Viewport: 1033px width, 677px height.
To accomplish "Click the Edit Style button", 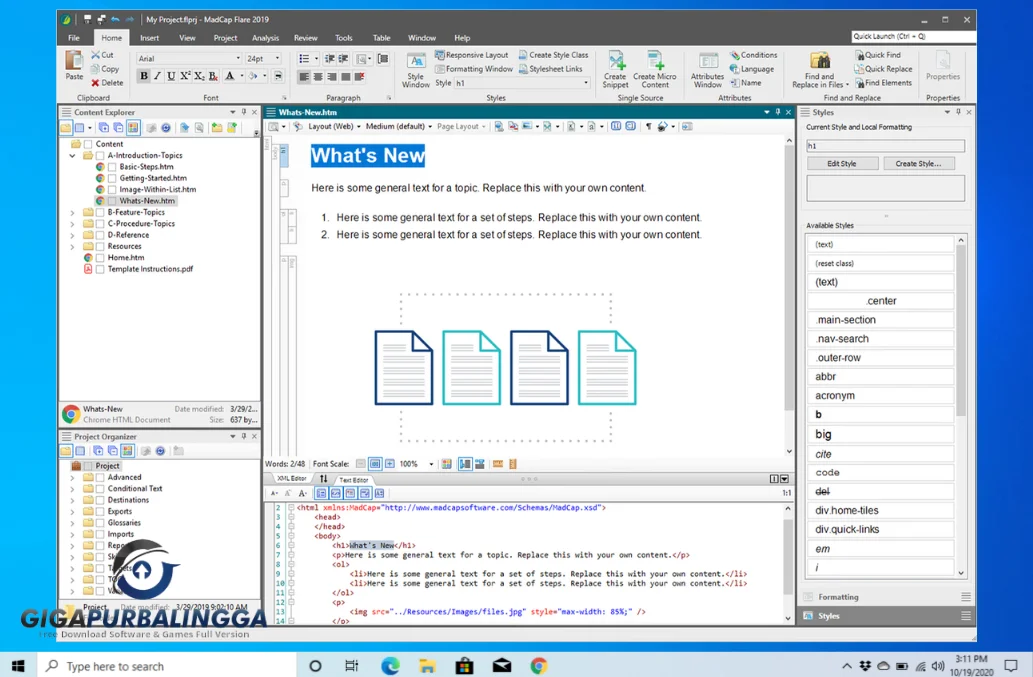I will coord(842,164).
